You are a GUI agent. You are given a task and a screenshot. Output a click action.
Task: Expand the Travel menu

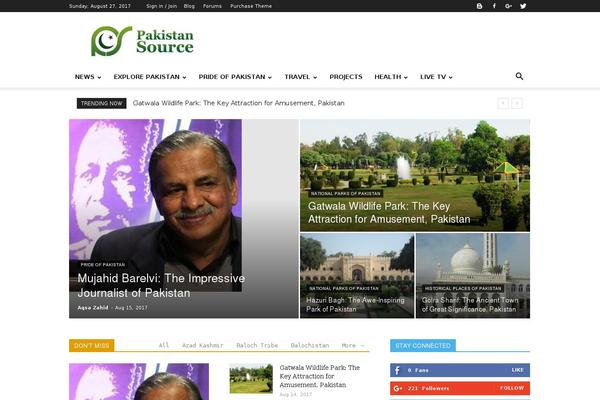[x=300, y=77]
